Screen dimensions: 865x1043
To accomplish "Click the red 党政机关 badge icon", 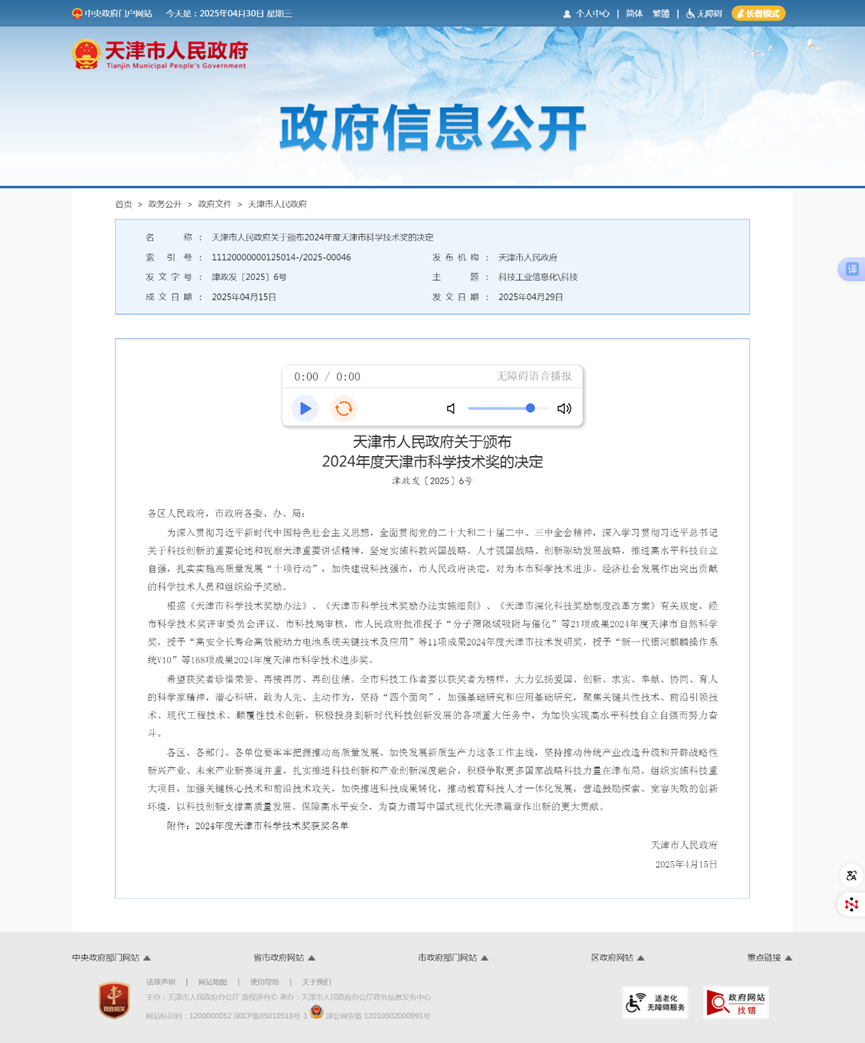I will pyautogui.click(x=114, y=1000).
